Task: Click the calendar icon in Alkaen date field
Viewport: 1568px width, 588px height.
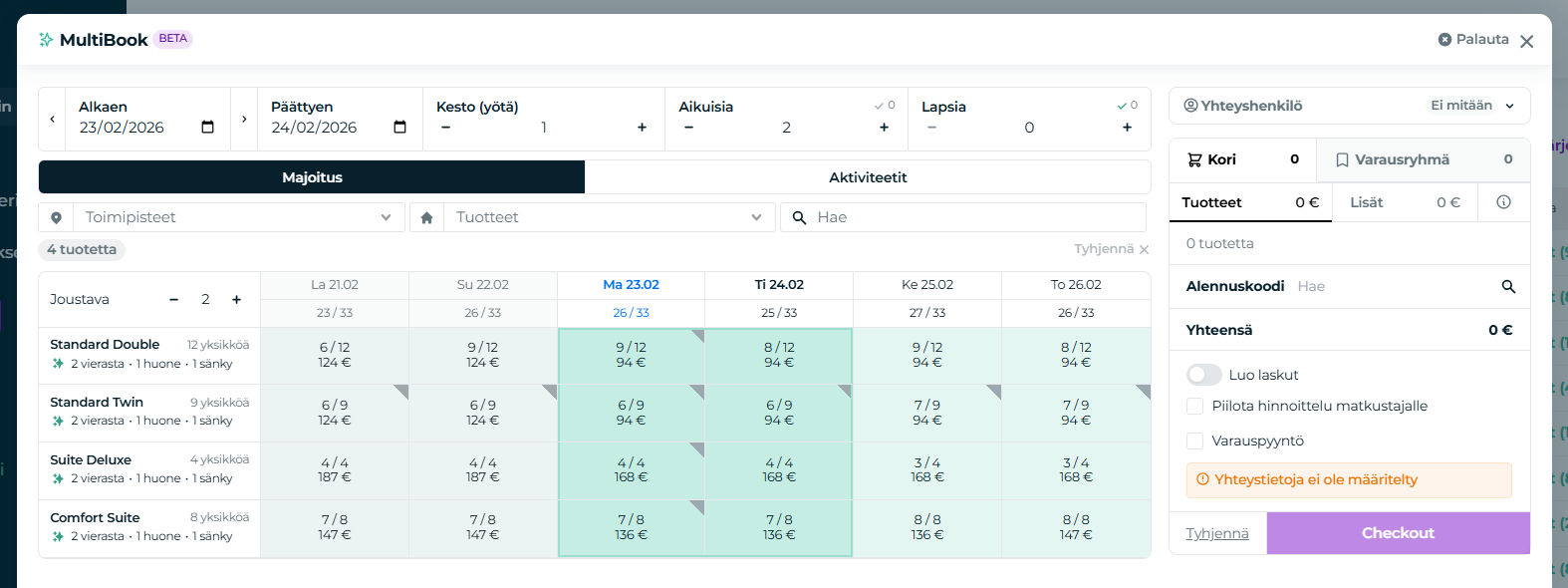Action: (207, 128)
